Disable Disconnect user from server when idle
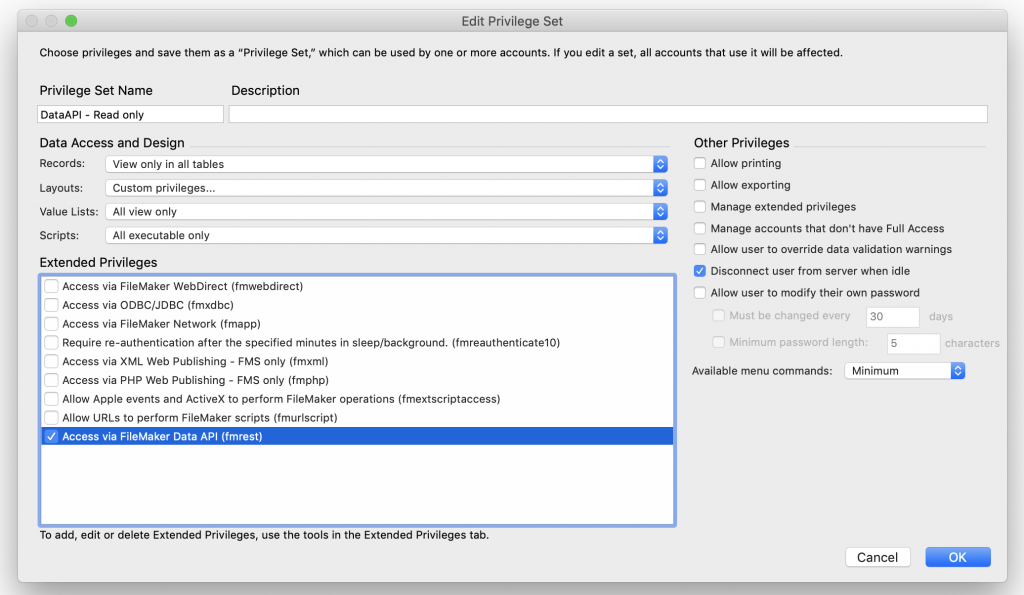Screen dimensions: 1024x595 pyautogui.click(x=699, y=270)
